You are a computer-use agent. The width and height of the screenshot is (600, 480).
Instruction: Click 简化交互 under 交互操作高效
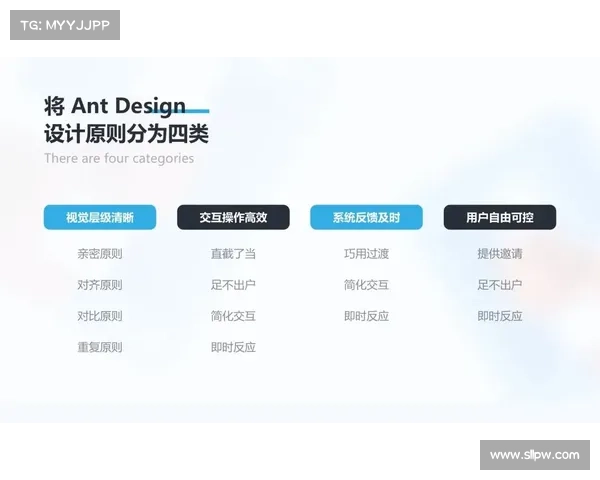tap(233, 316)
